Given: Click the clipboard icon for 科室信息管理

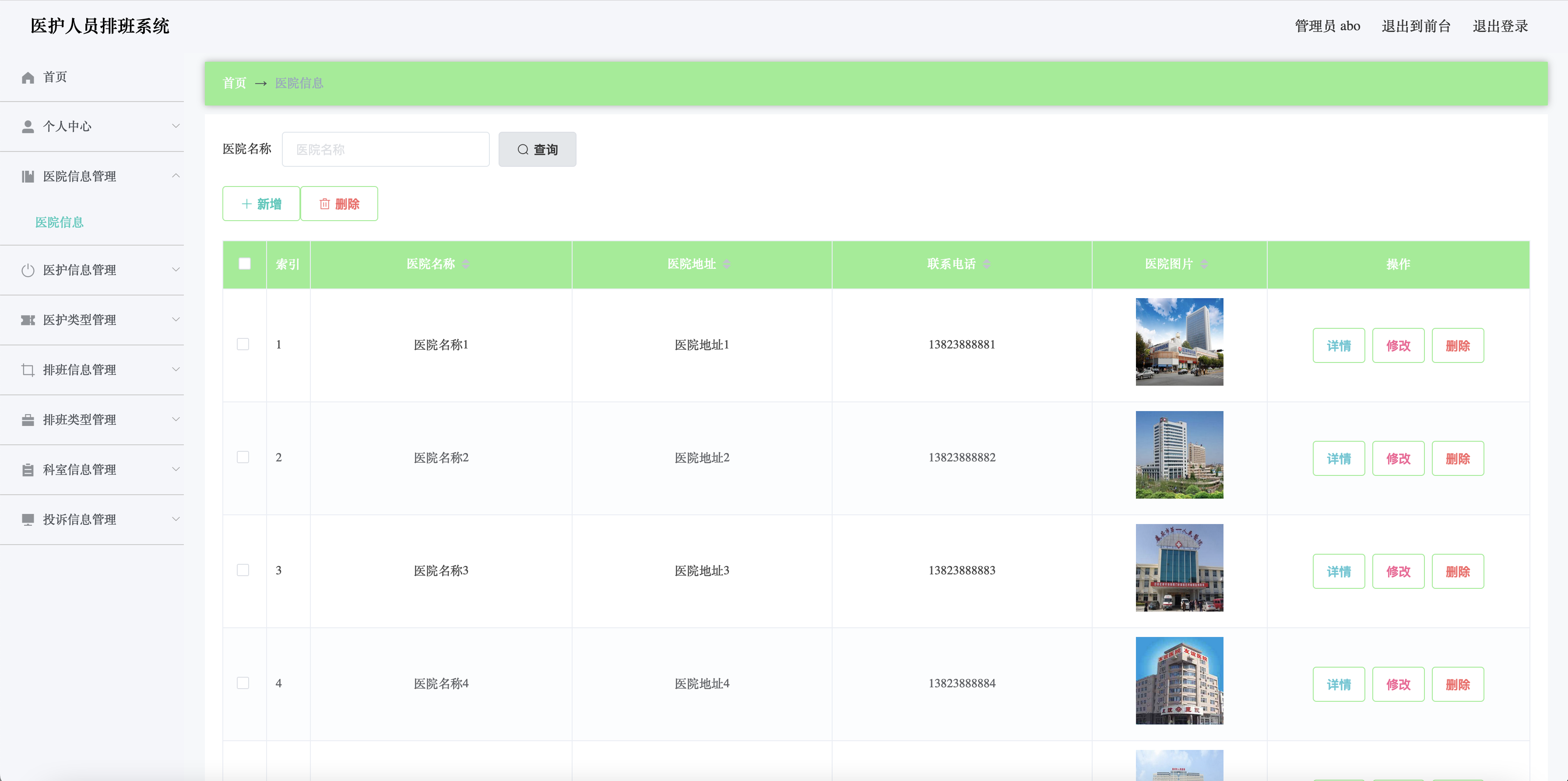Looking at the screenshot, I should click(x=28, y=470).
